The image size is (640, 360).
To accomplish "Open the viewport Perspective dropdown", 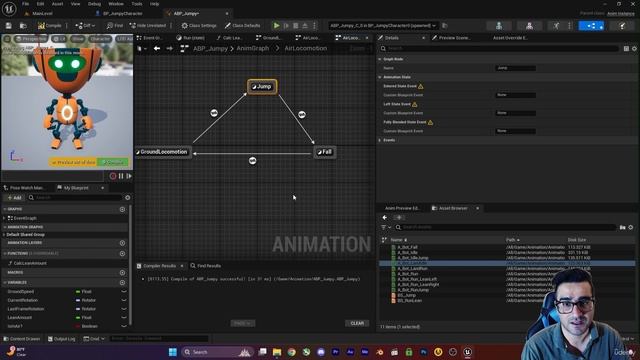I will click(x=31, y=39).
